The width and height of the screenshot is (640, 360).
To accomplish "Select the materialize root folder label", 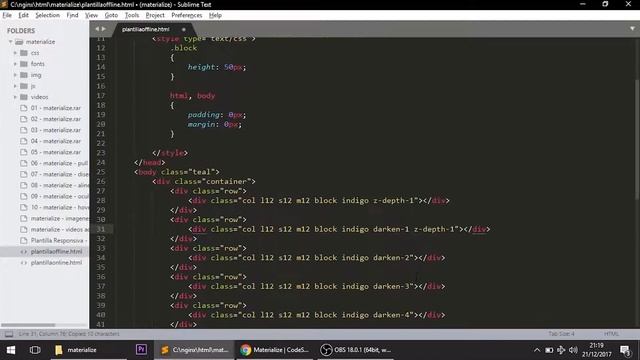I will pyautogui.click(x=40, y=42).
